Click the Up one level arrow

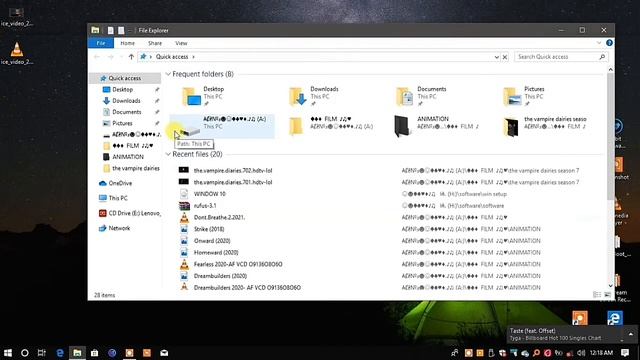pos(131,57)
